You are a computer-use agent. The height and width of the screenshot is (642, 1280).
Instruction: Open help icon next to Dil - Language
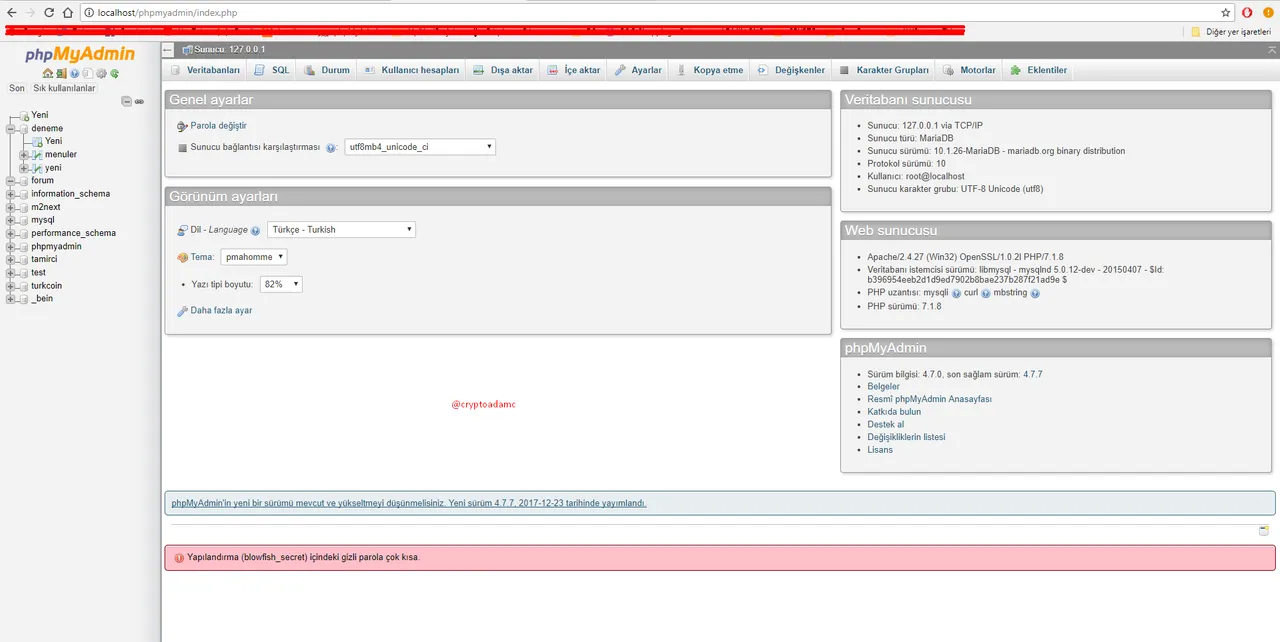pyautogui.click(x=256, y=230)
